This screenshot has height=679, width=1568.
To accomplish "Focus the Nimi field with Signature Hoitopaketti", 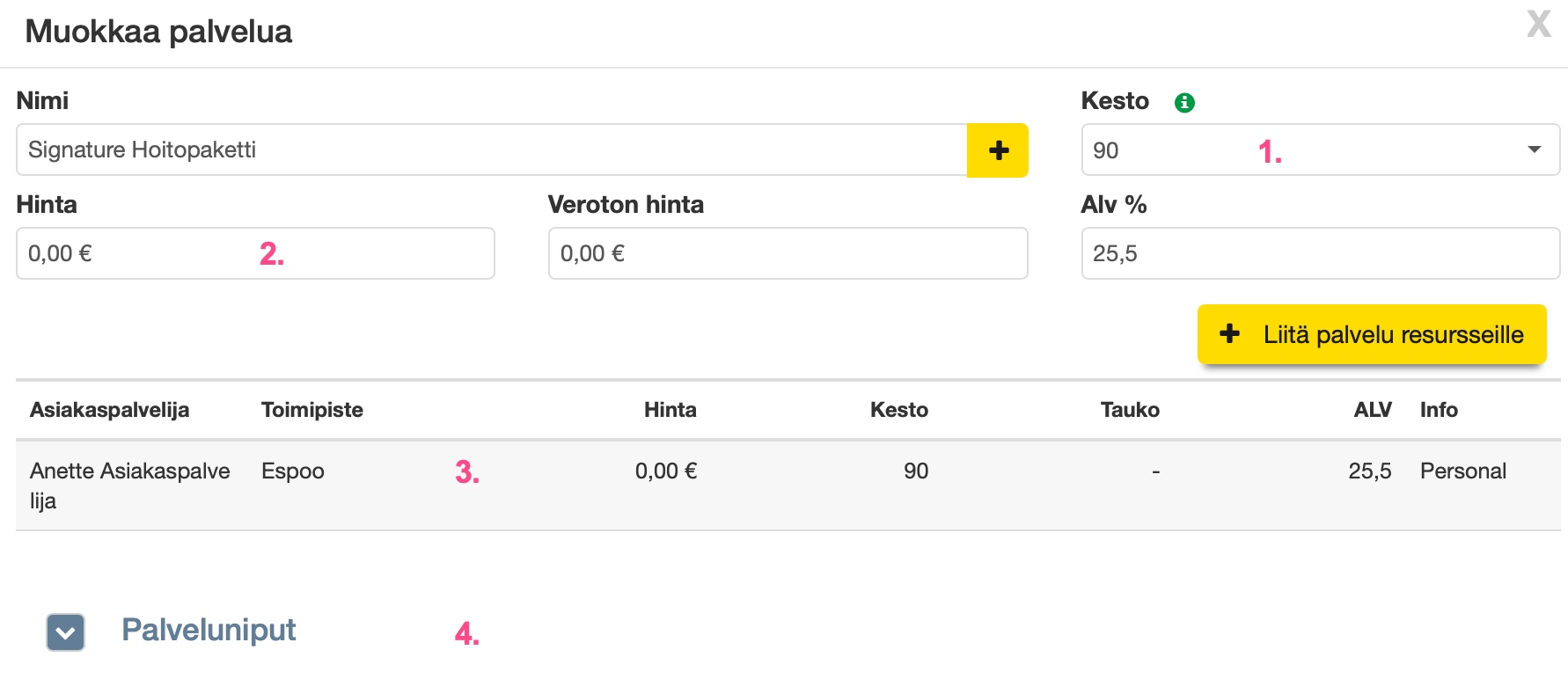I will [491, 150].
